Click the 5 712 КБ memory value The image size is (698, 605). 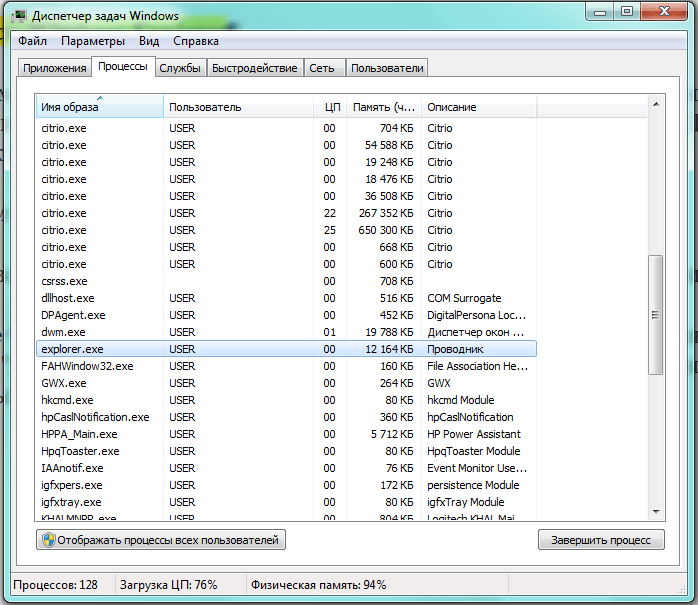(x=392, y=434)
